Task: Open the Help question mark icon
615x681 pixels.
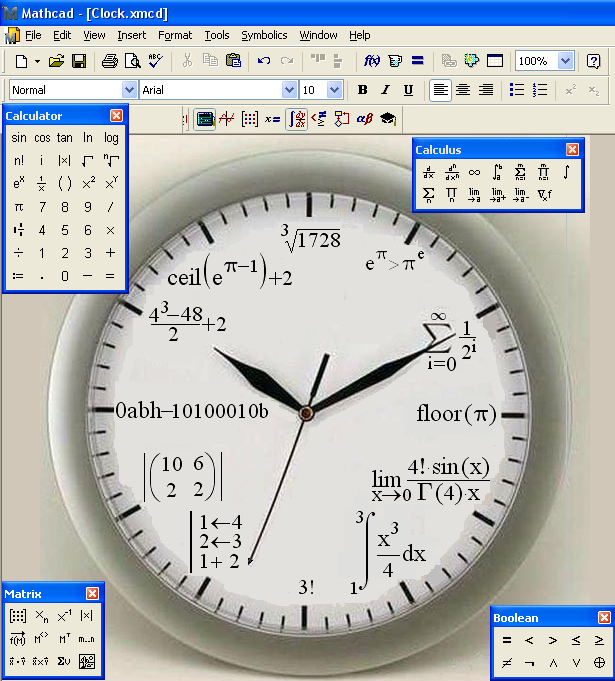Action: [593, 61]
